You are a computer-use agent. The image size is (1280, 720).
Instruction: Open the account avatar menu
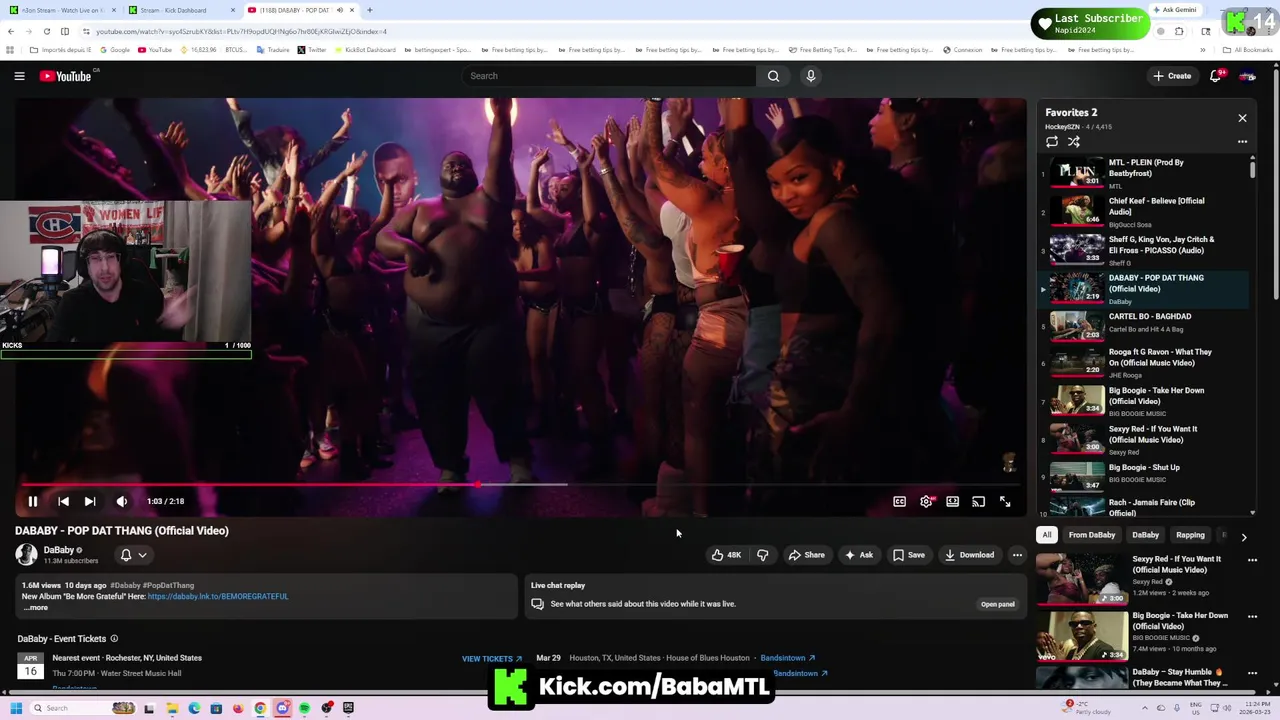1247,76
